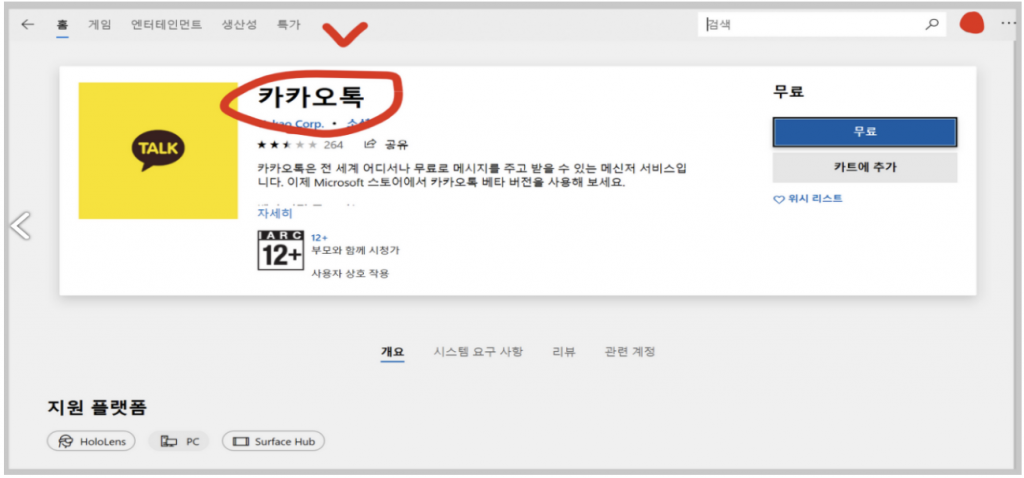
Task: Click the 카트에 추가 button
Action: click(865, 168)
